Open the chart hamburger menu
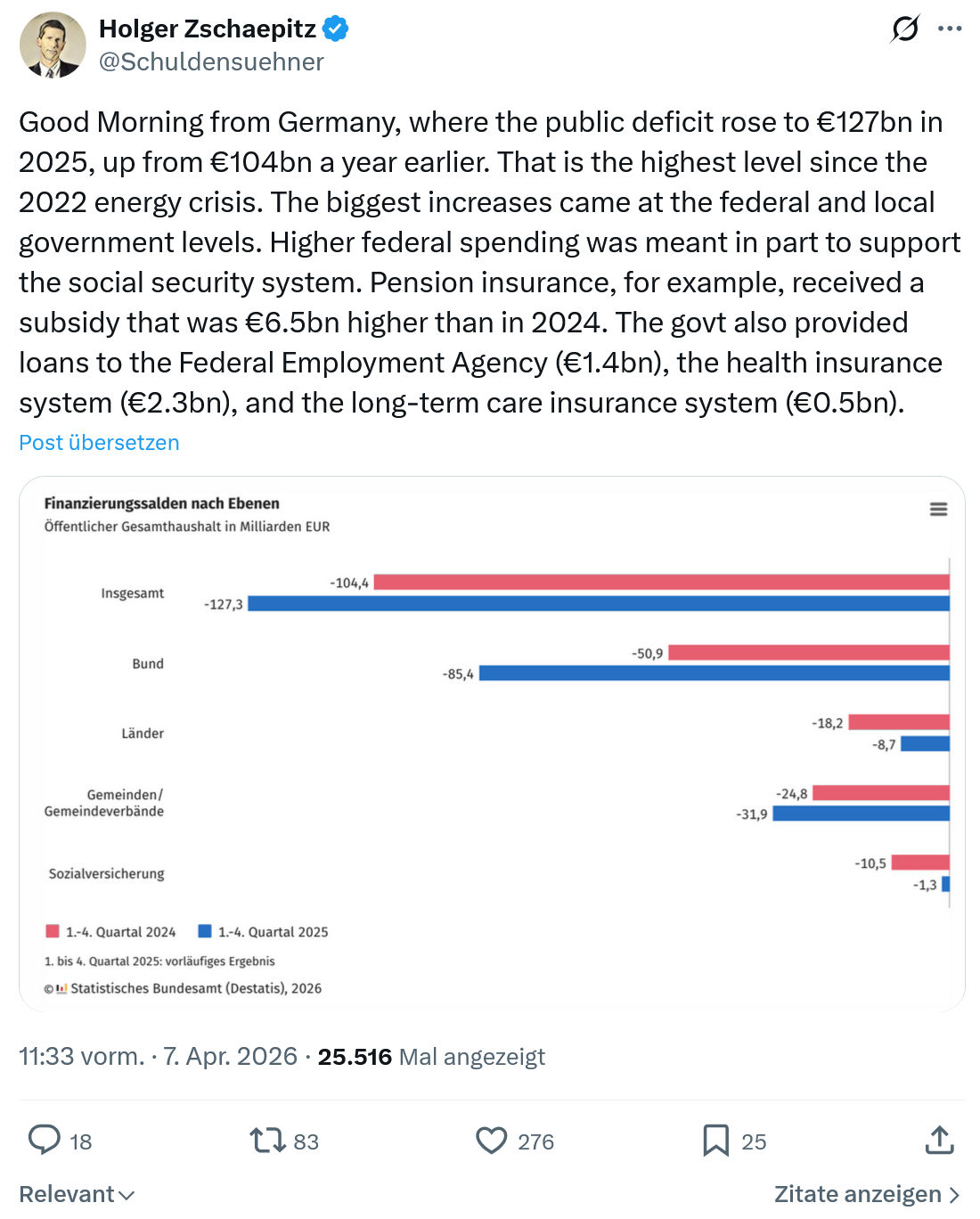This screenshot has height=1219, width=980. pos(938,509)
